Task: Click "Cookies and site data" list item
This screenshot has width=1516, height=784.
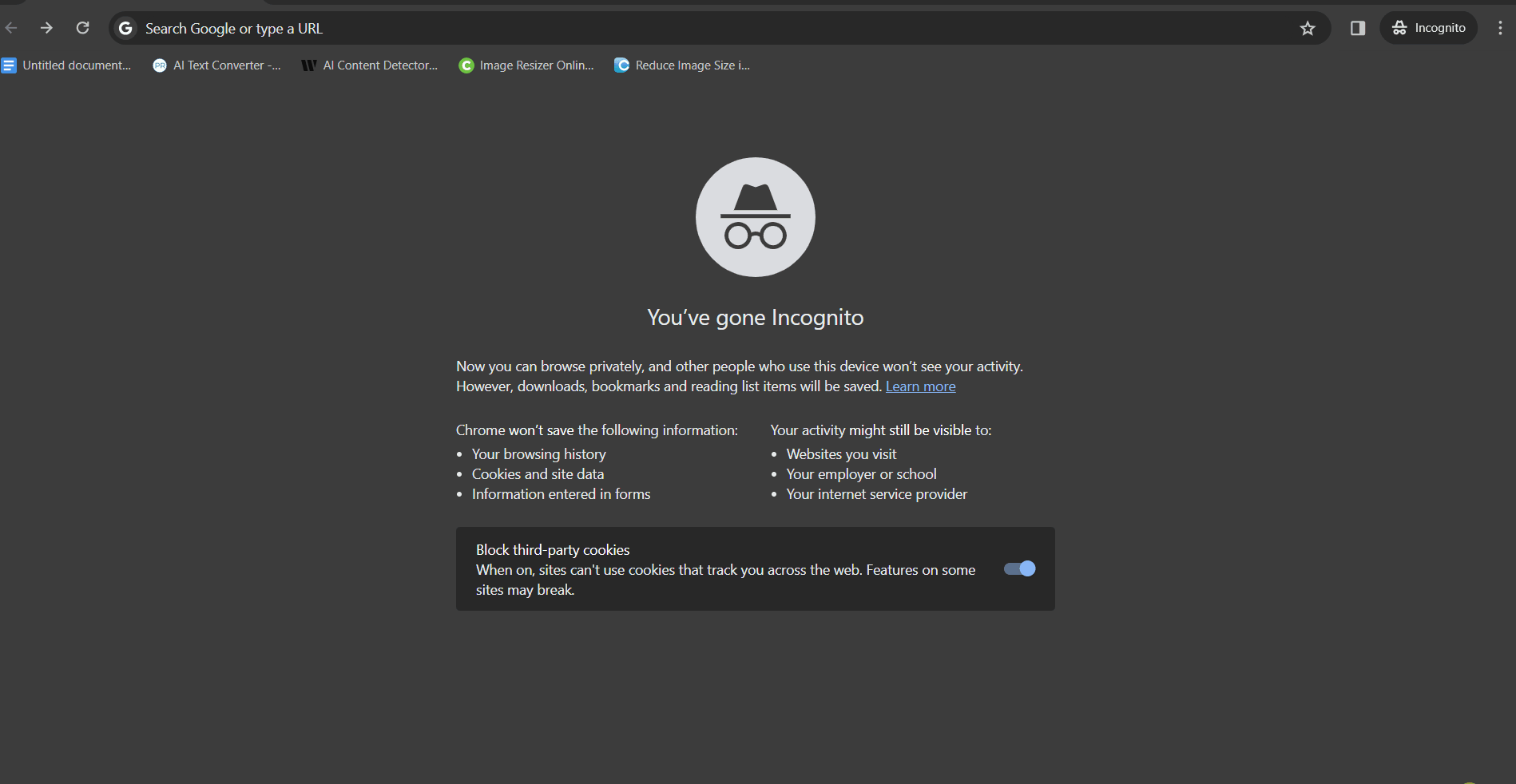Action: pos(538,474)
